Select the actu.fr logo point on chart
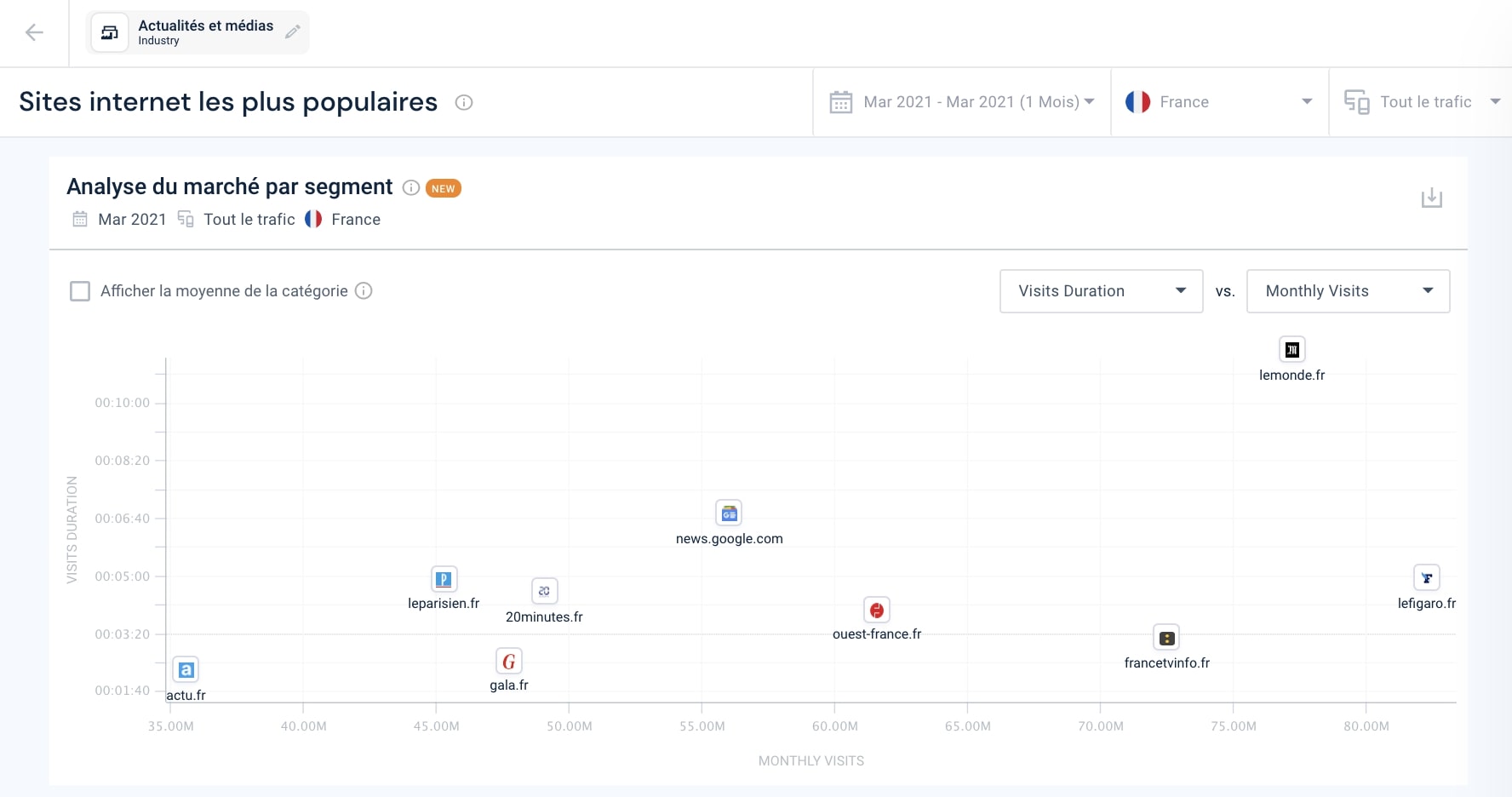The width and height of the screenshot is (1512, 797). [x=186, y=670]
